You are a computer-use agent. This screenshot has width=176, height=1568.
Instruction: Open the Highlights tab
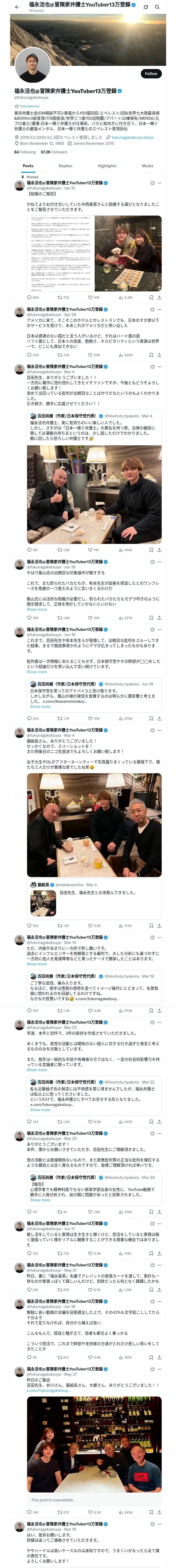pyautogui.click(x=107, y=166)
